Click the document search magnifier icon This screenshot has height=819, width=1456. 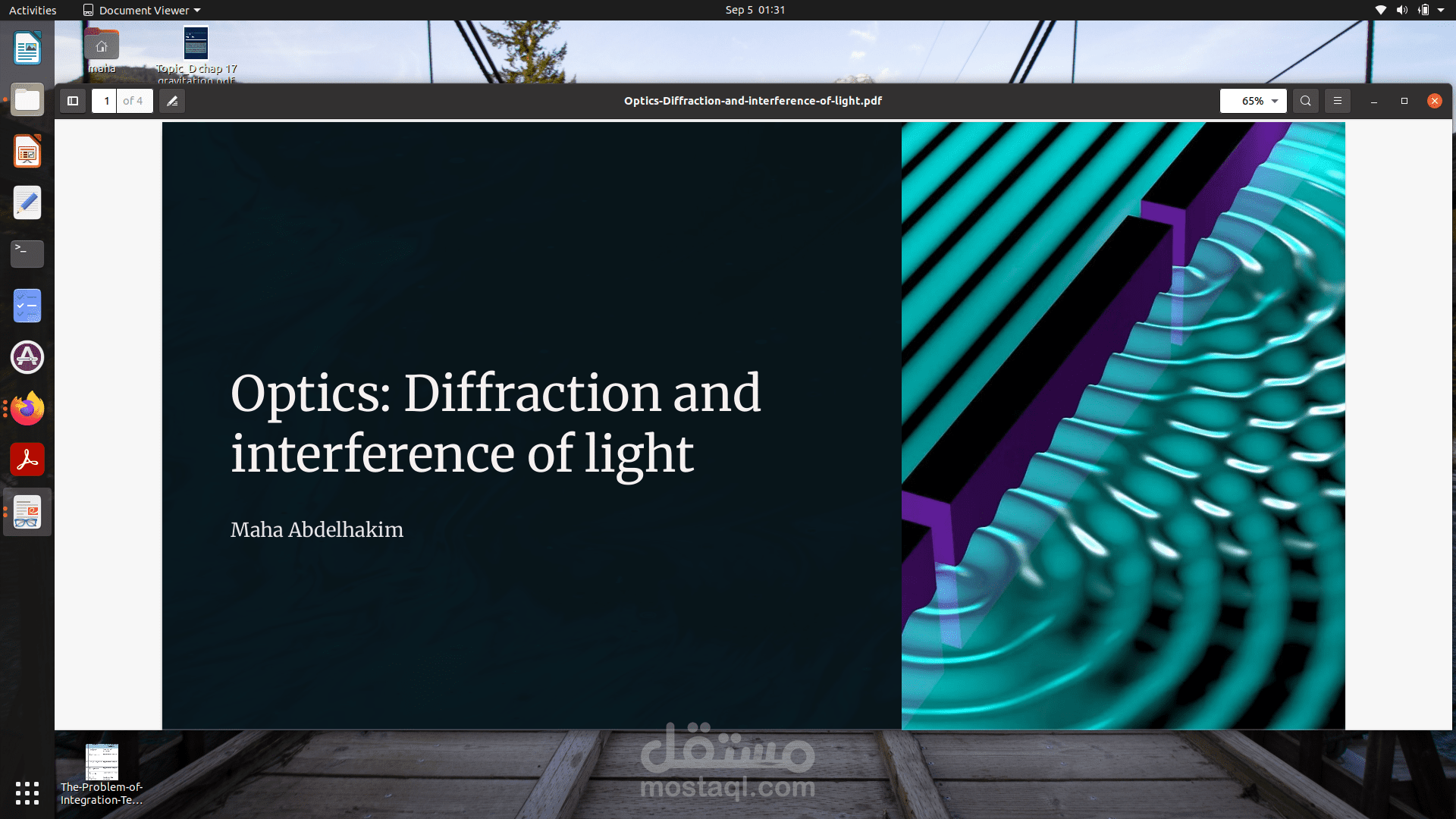point(1305,100)
